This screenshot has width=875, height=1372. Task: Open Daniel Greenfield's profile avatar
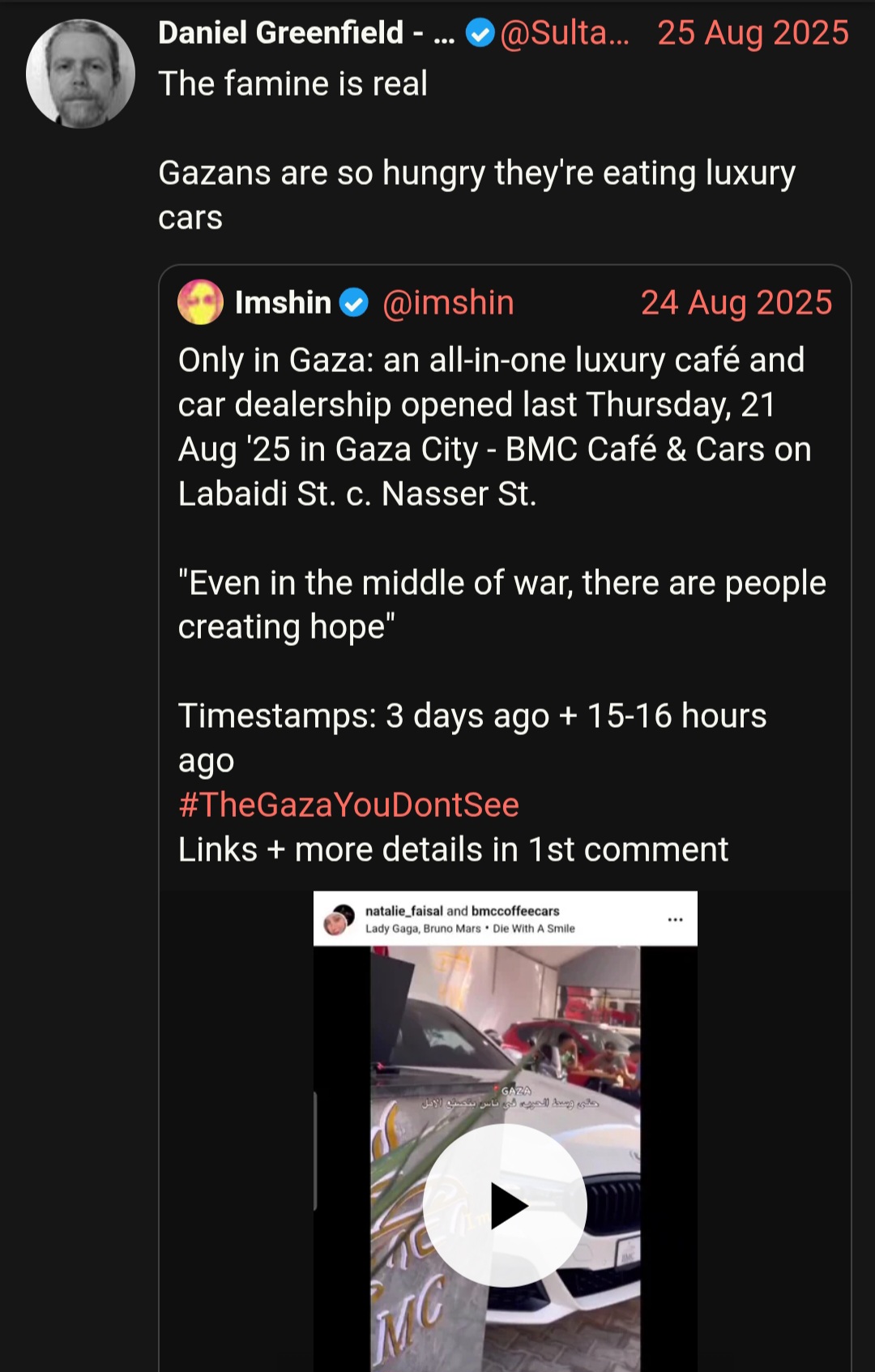point(80,74)
